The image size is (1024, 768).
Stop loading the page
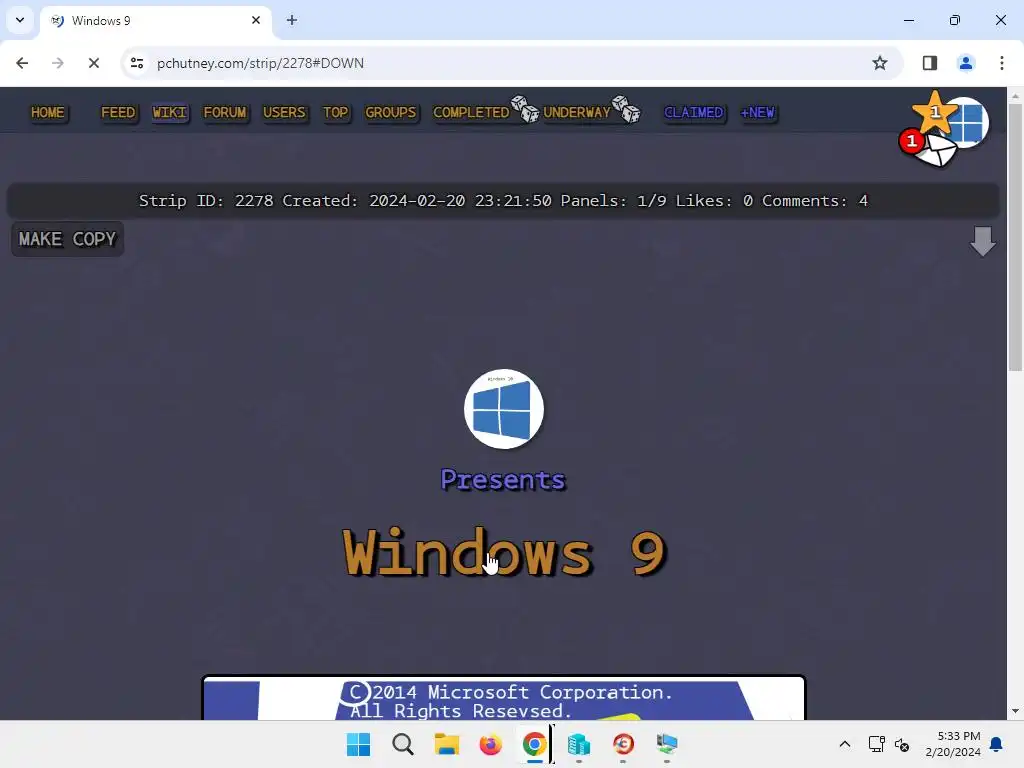tap(93, 63)
